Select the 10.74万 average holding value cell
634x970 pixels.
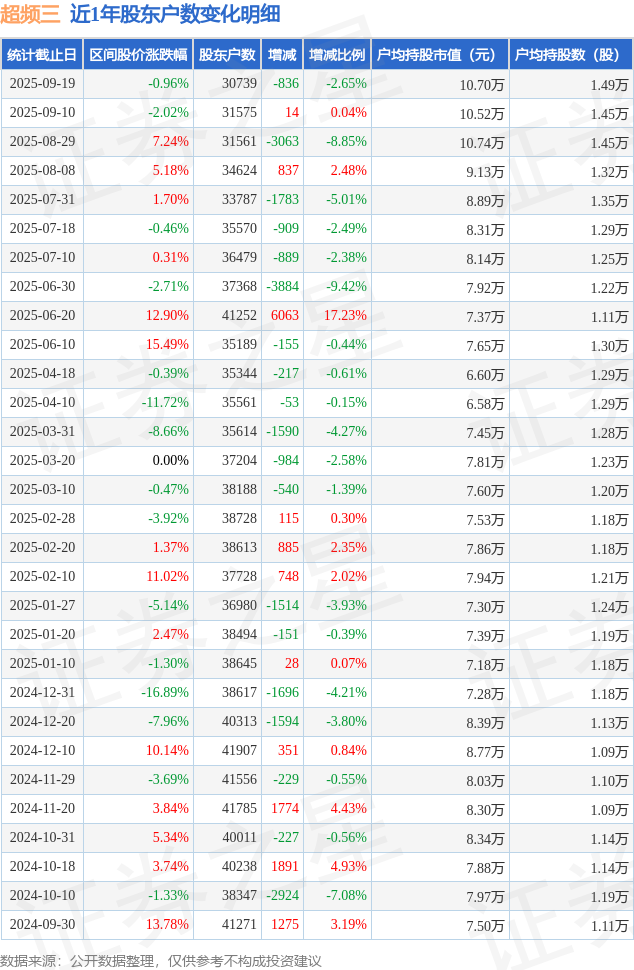coord(482,142)
